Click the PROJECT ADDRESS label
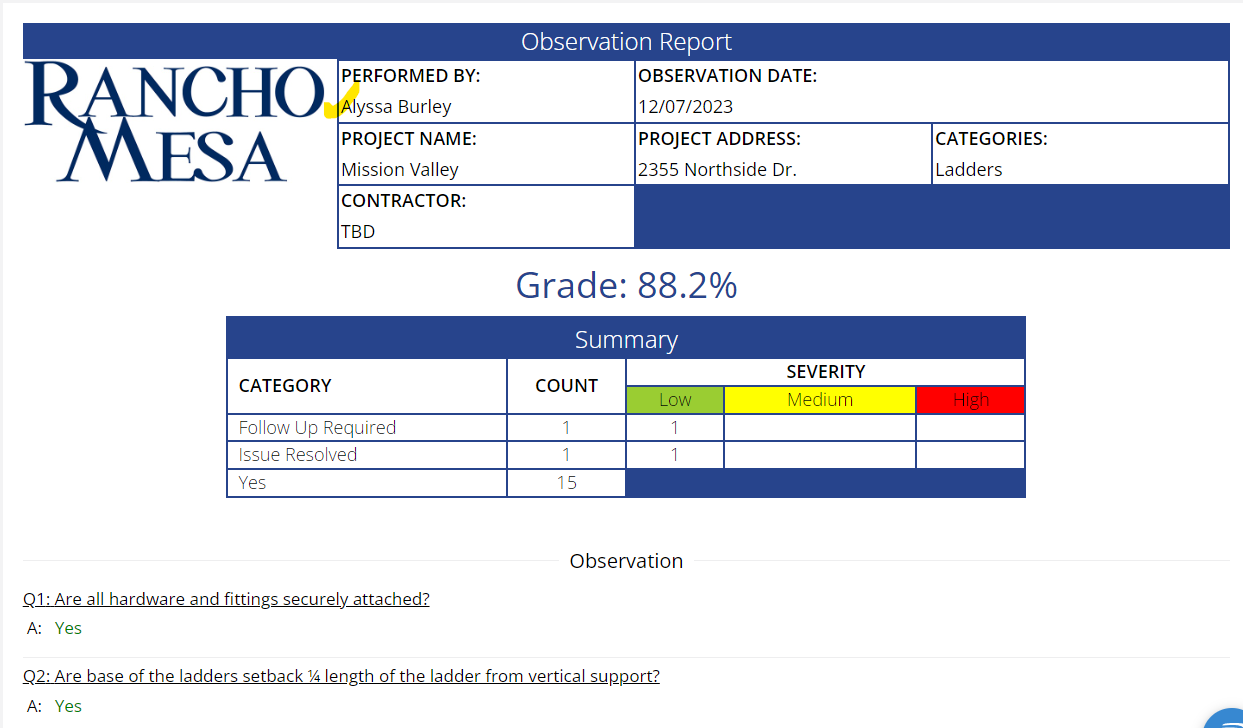 [720, 138]
